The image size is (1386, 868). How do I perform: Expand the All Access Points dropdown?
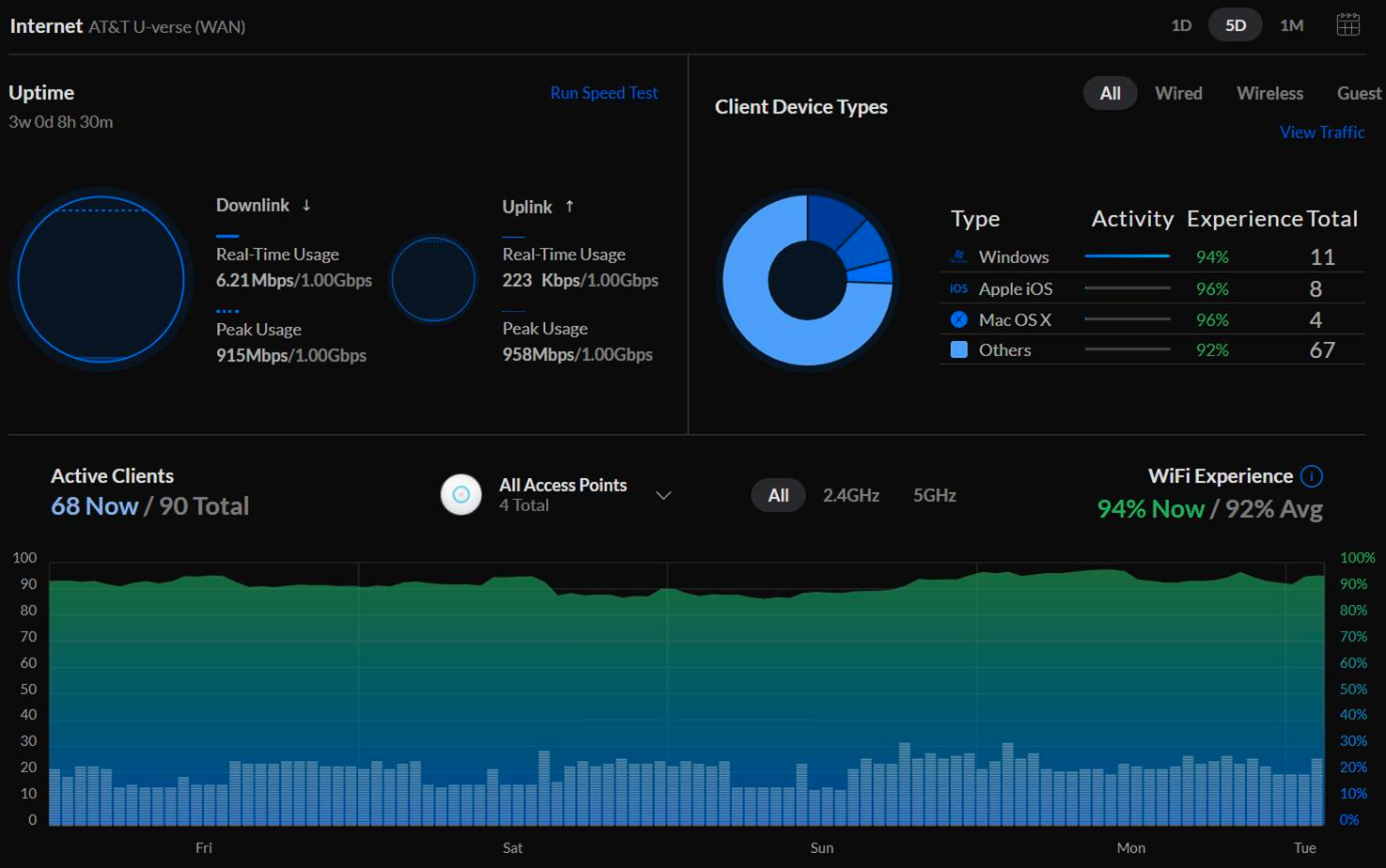[x=663, y=495]
